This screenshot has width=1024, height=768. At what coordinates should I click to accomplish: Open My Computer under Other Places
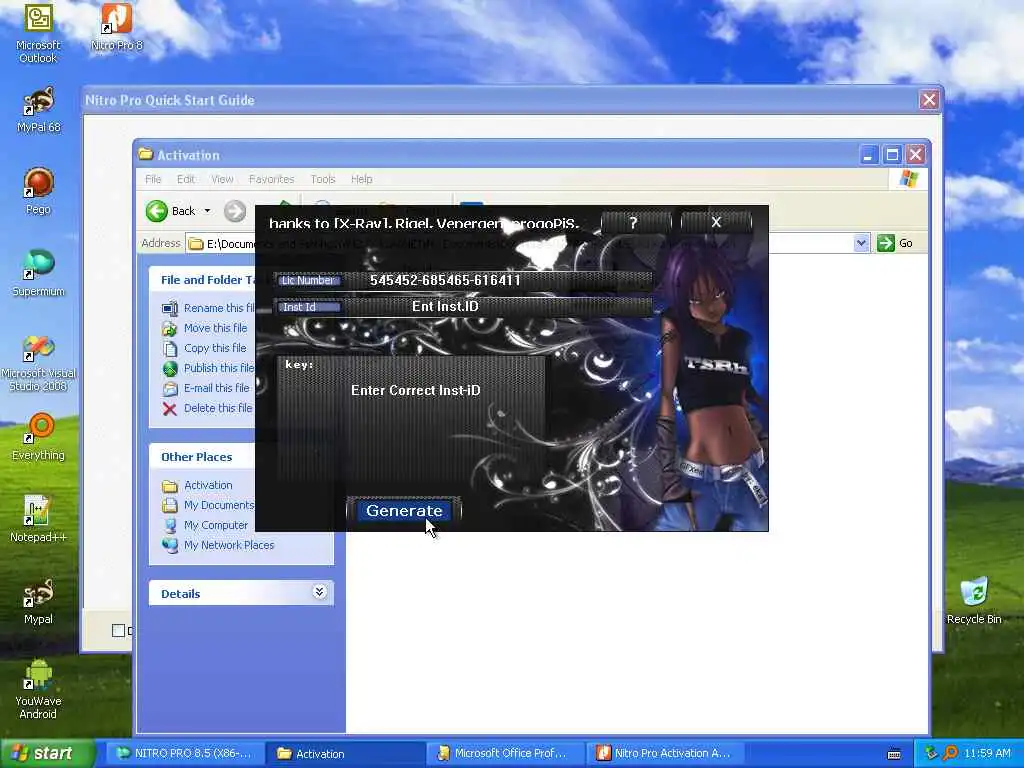tap(216, 525)
